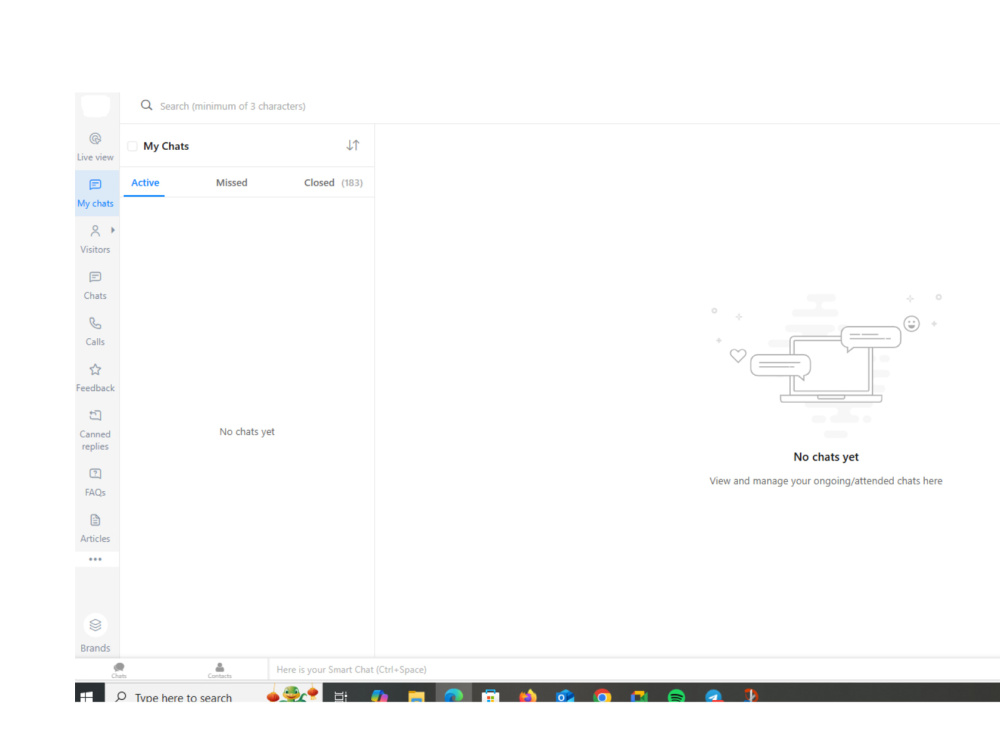Open the FAQs section
Image resolution: width=1000 pixels, height=750 pixels.
[x=95, y=482]
